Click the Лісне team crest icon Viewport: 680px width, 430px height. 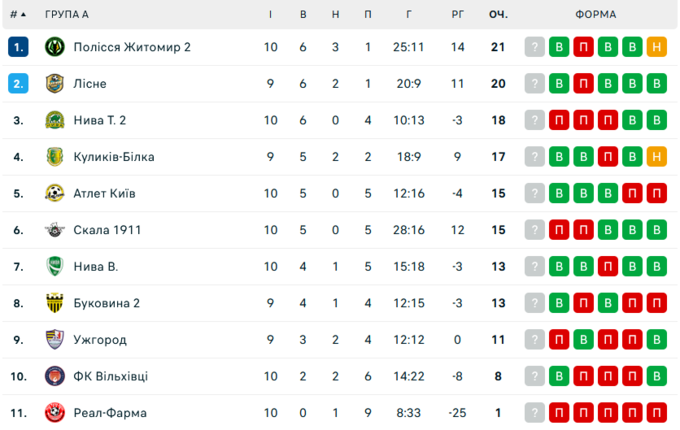click(54, 84)
